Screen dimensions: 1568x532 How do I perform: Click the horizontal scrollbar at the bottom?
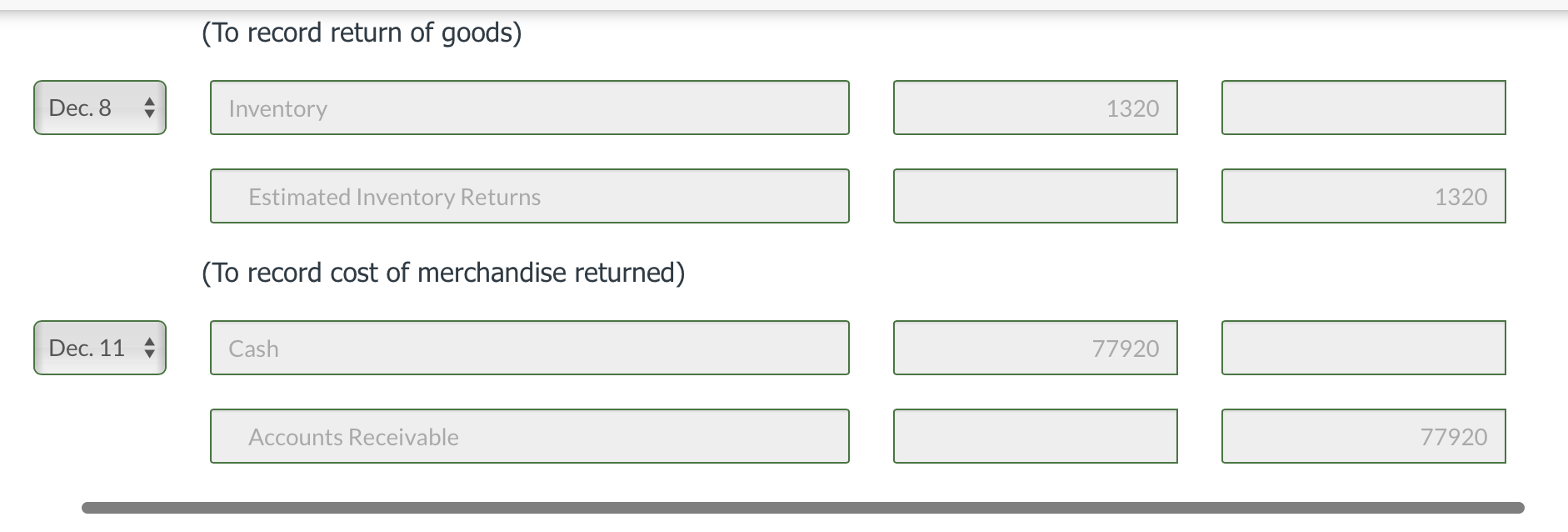(783, 506)
